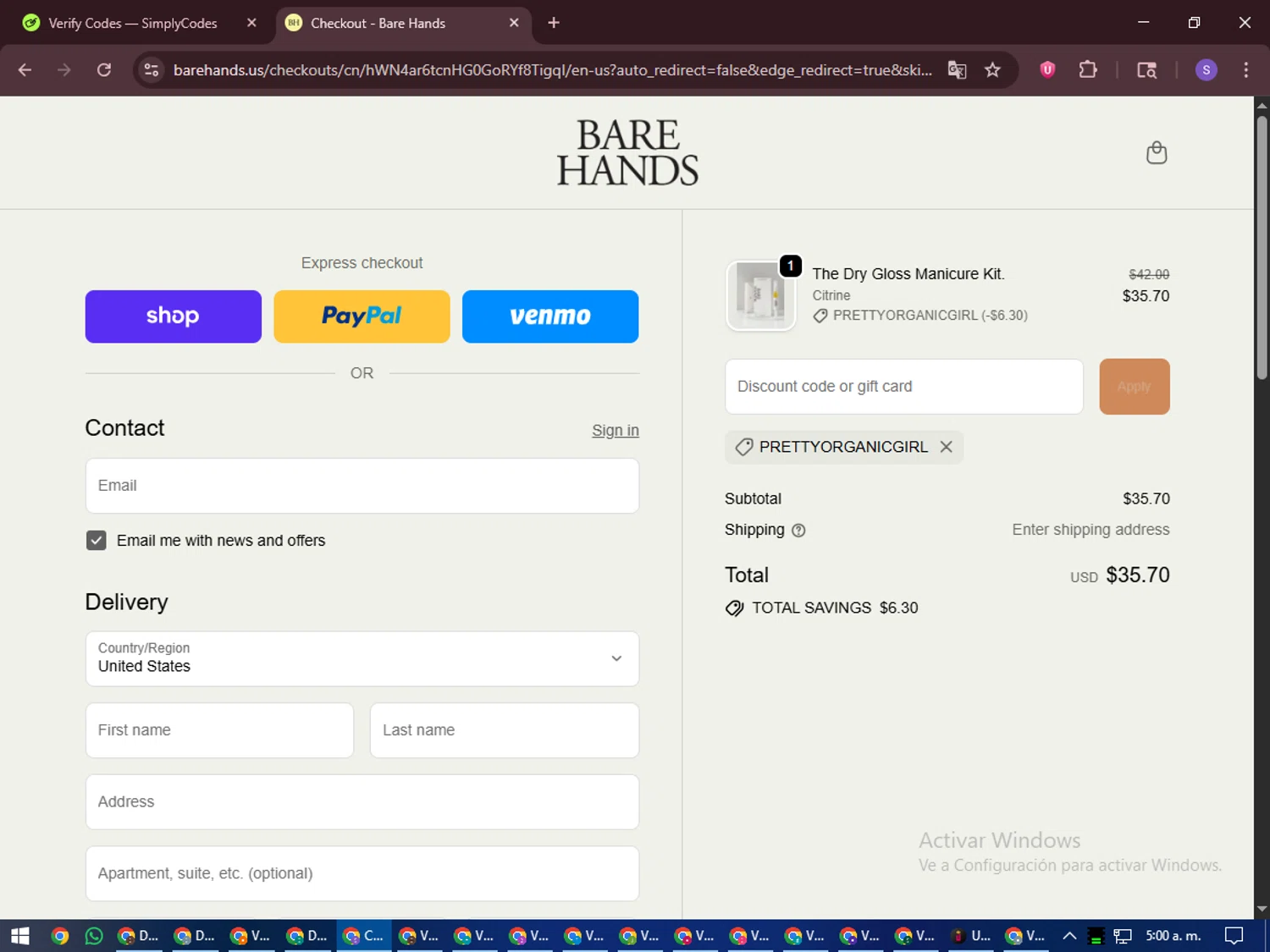Open the Extensions puzzle icon
The width and height of the screenshot is (1270, 952).
1088,70
